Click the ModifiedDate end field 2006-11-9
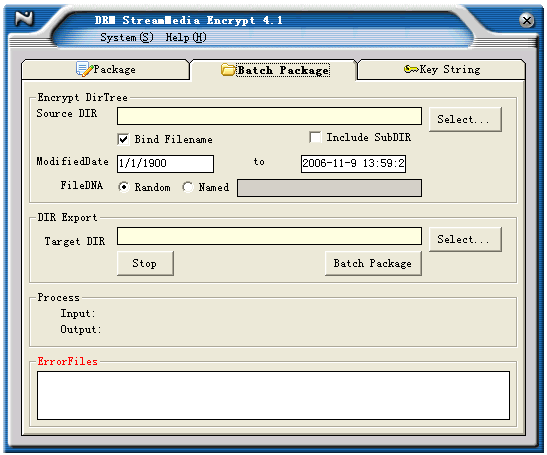 pyautogui.click(x=353, y=164)
